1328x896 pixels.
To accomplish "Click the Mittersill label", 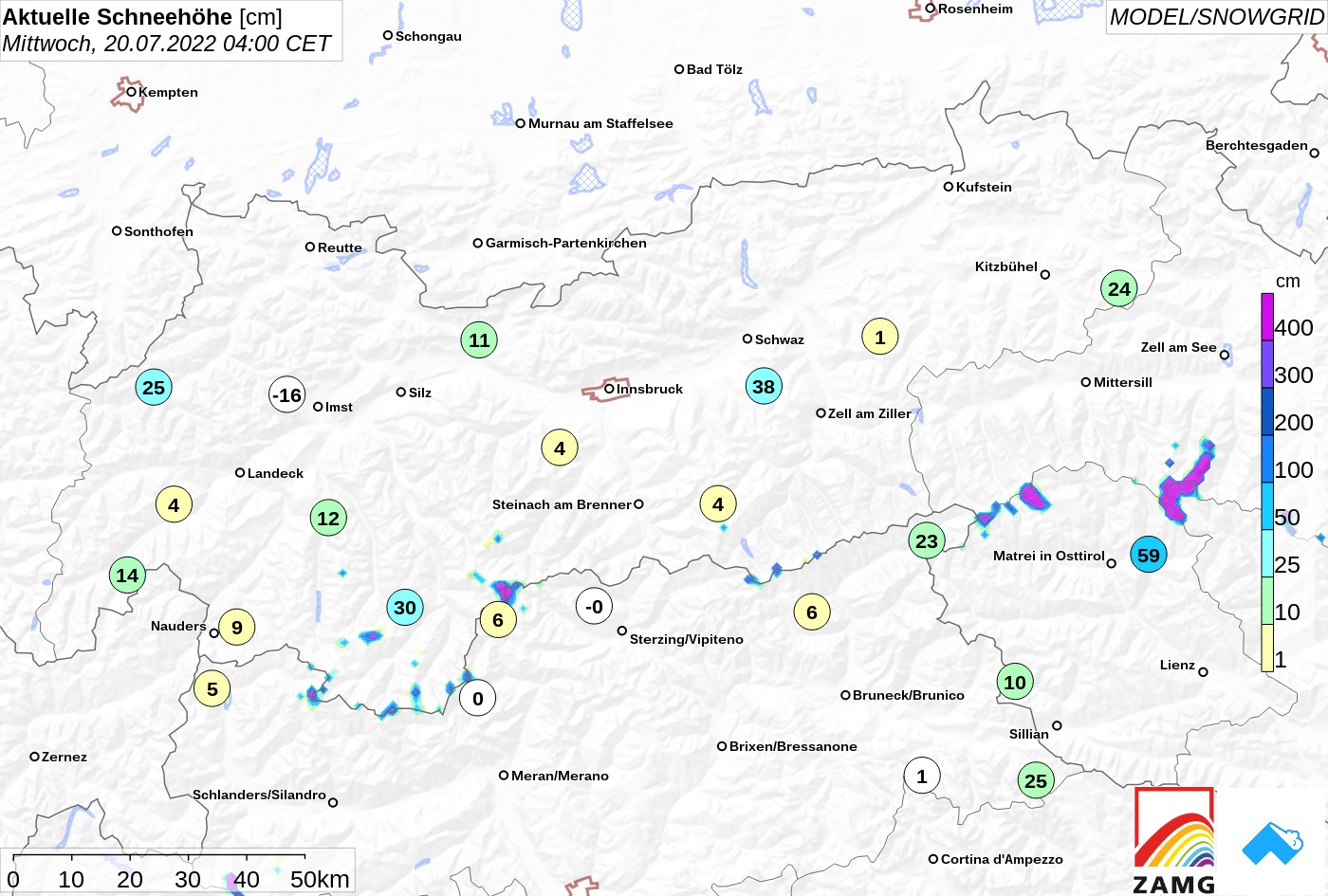I will click(x=1123, y=382).
